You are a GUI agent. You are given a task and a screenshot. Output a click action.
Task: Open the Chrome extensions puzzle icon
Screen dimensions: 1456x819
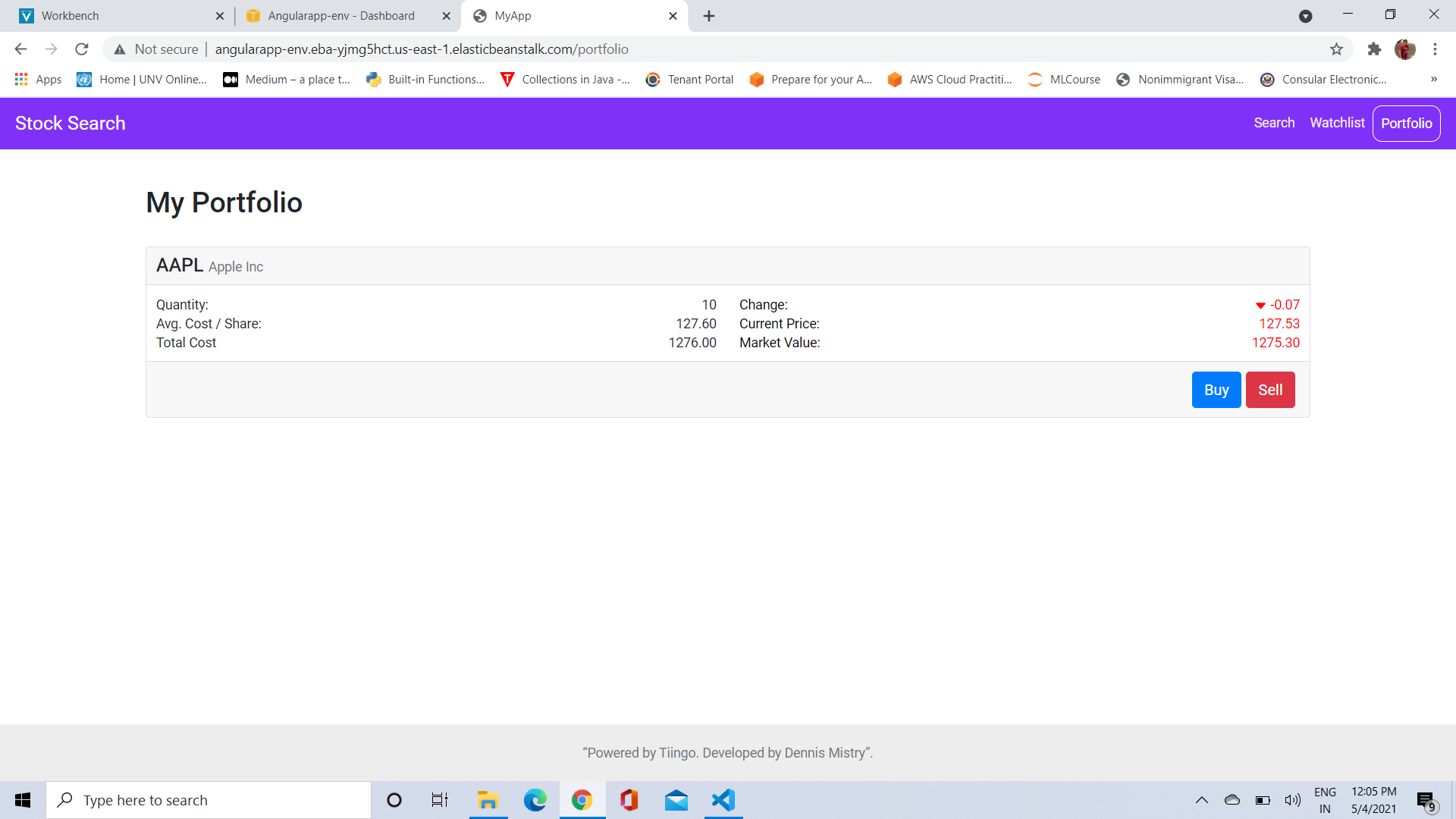1373,49
